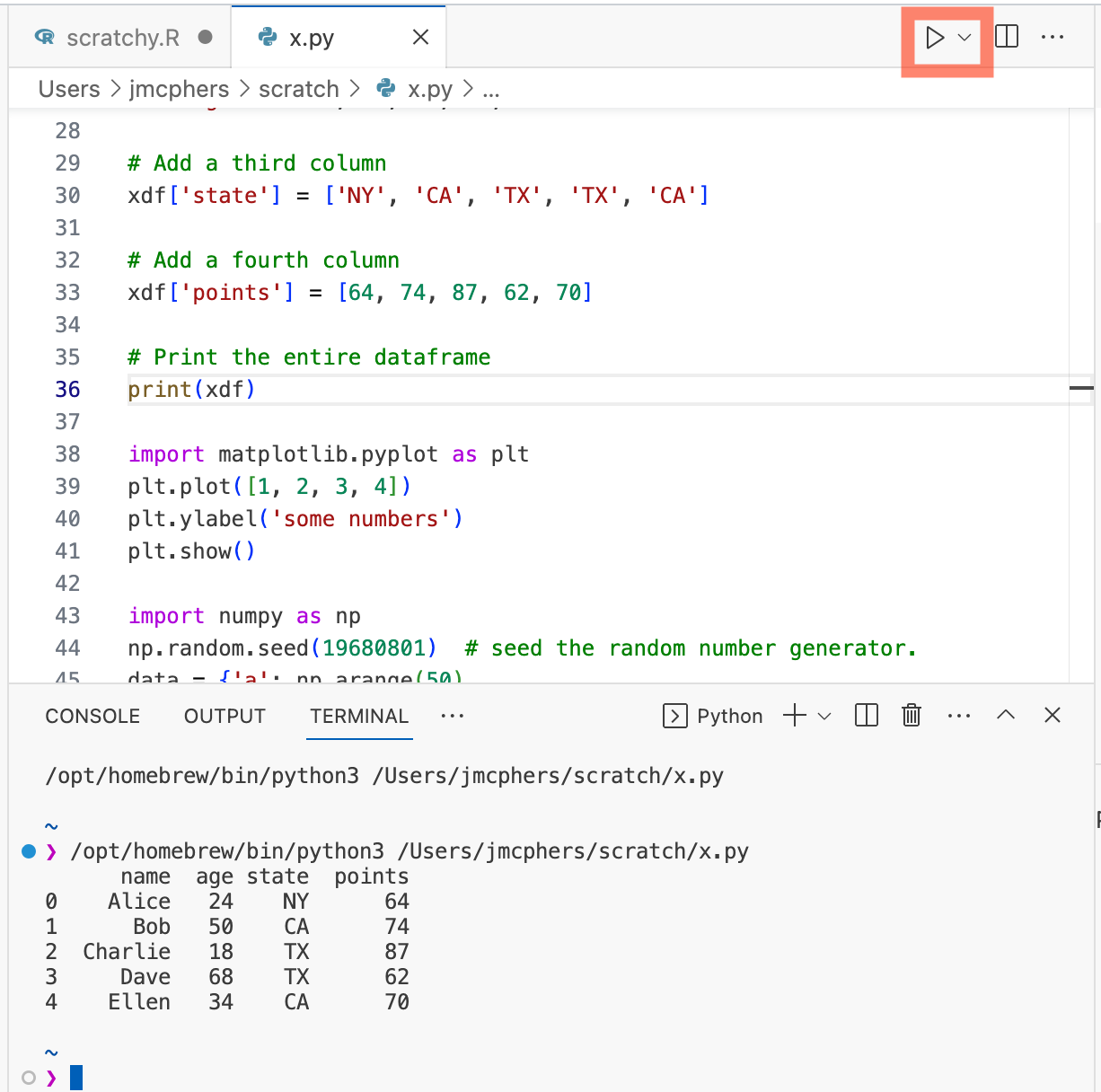The image size is (1101, 1092).
Task: Open more editor actions menu
Action: (1053, 37)
